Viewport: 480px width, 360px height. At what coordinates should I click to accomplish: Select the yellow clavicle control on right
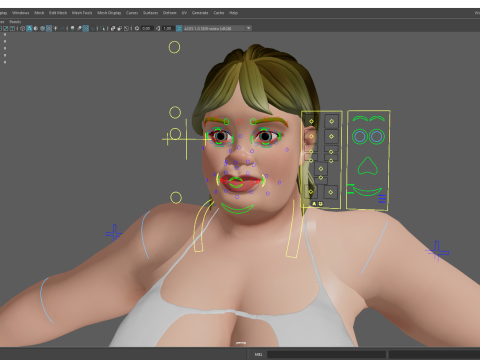294,229
